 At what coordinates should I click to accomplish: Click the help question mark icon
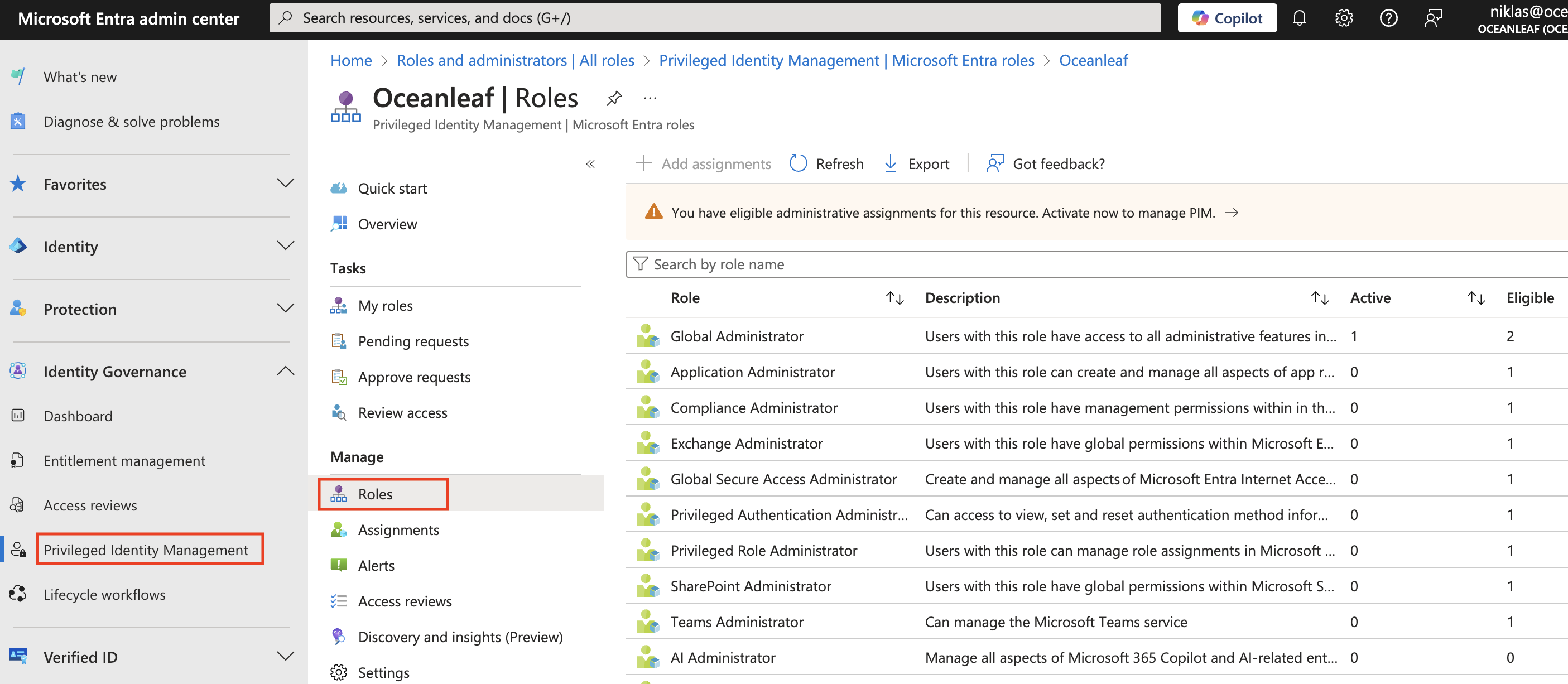[1388, 18]
